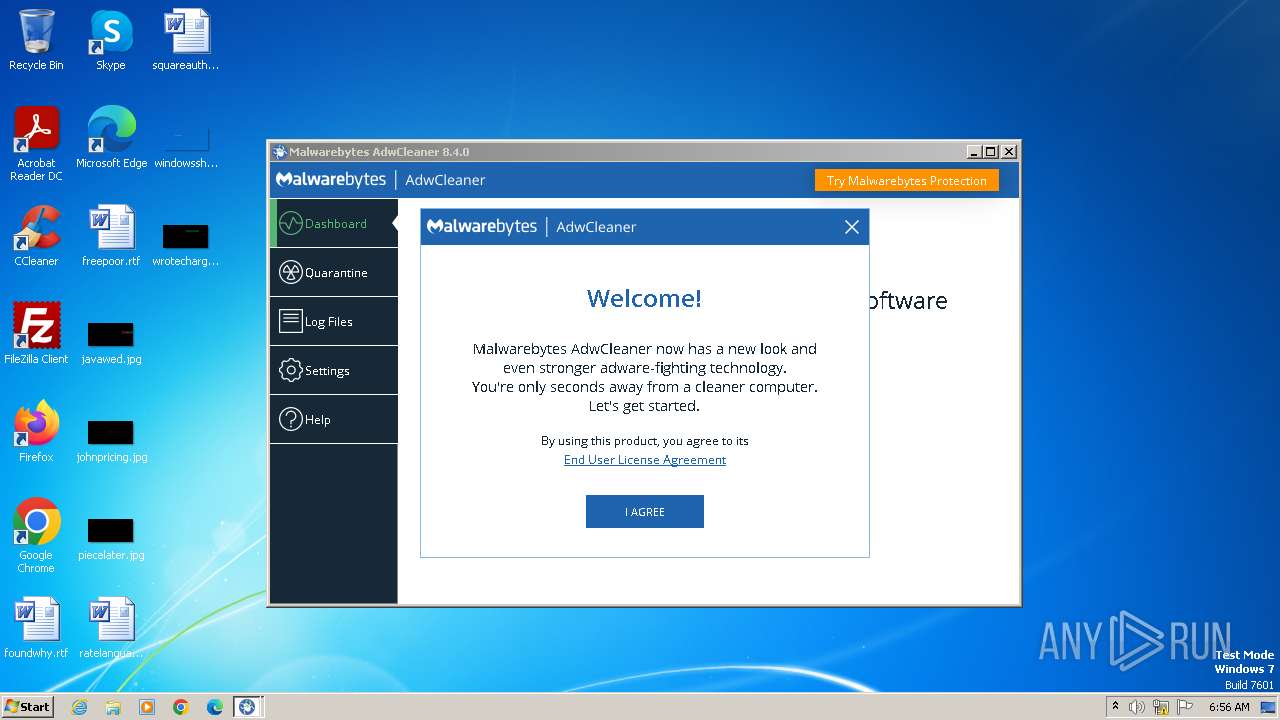Select the ratelanguage document icon
This screenshot has height=720, width=1280.
click(111, 628)
